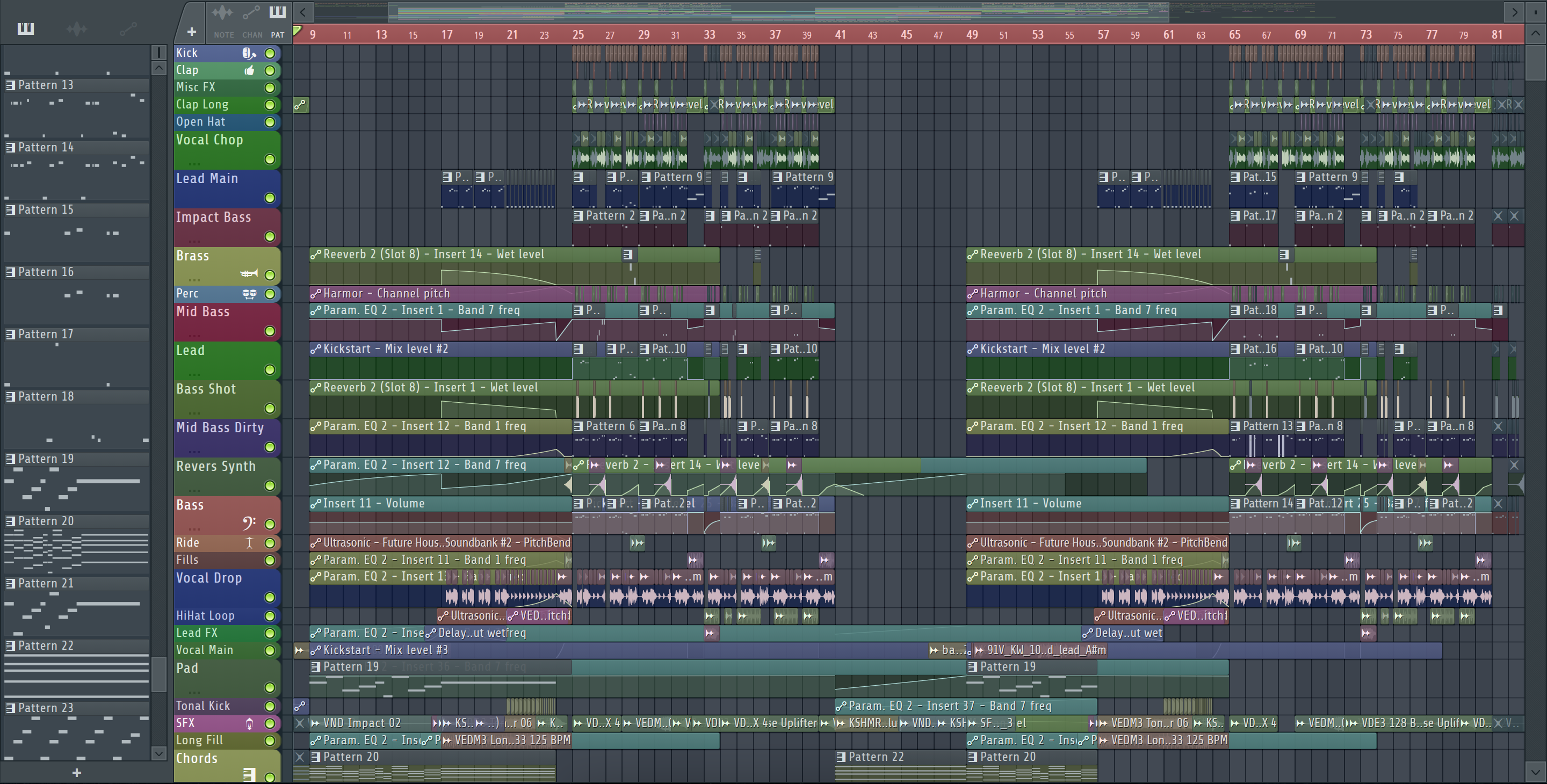This screenshot has width=1547, height=784.
Task: Click the Pattern 13 piano icon in picker
Action: click(10, 85)
